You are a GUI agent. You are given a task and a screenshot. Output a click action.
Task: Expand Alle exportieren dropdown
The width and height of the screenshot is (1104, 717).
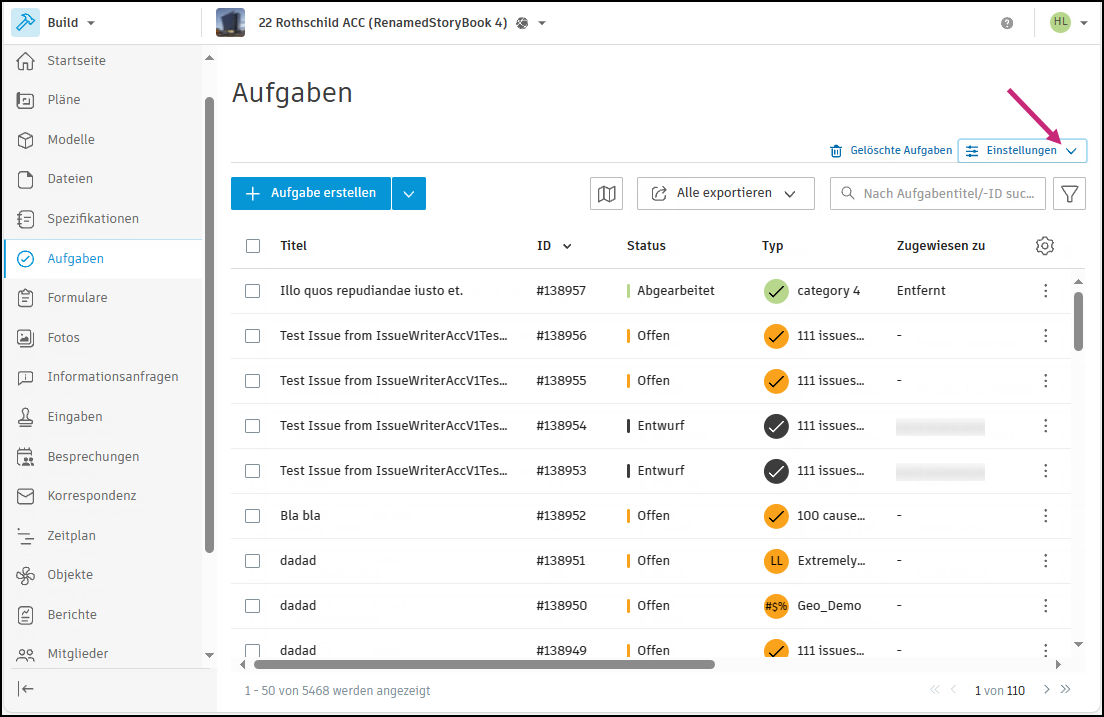(x=726, y=194)
